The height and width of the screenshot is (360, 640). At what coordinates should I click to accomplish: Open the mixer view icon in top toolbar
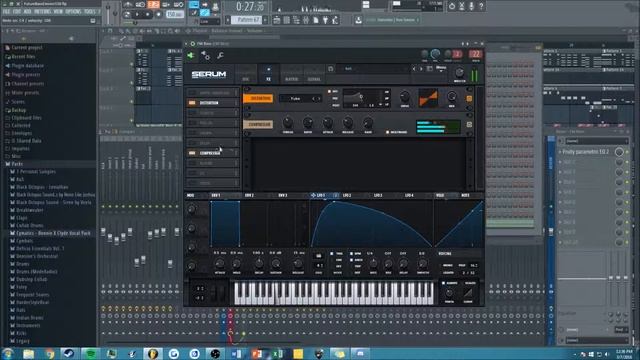point(306,20)
